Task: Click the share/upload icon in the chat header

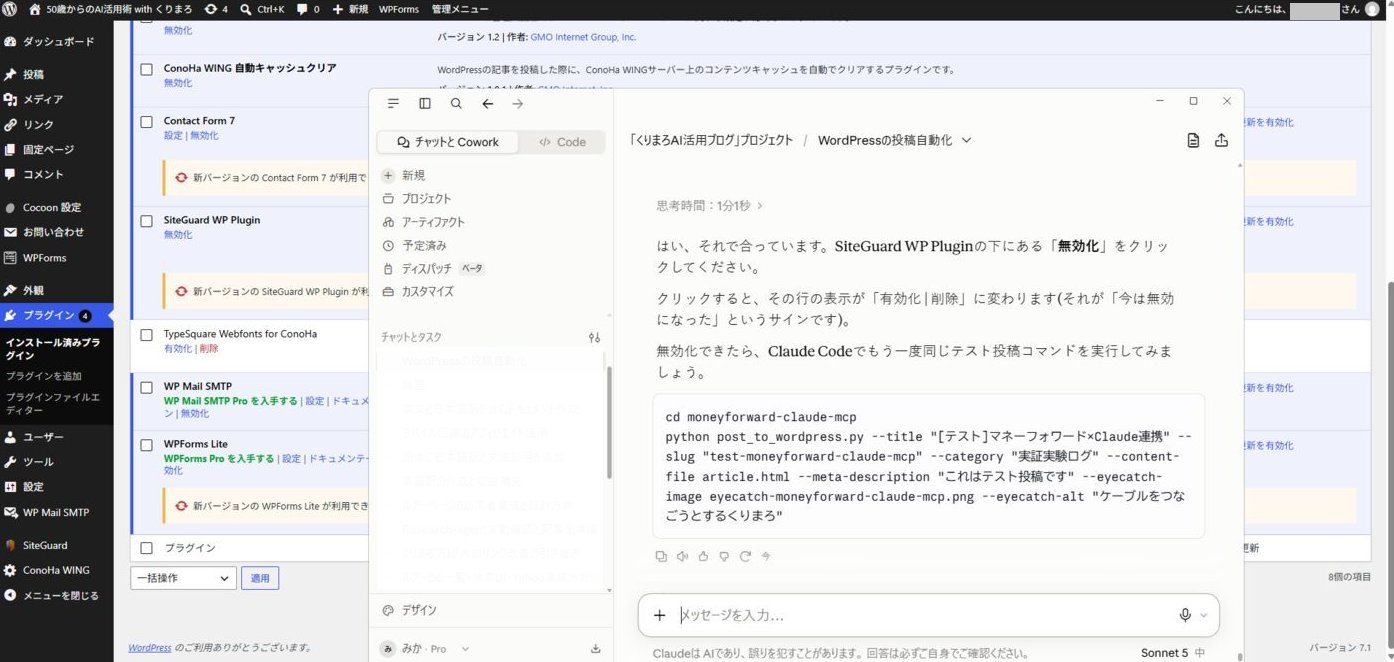Action: pyautogui.click(x=1221, y=141)
